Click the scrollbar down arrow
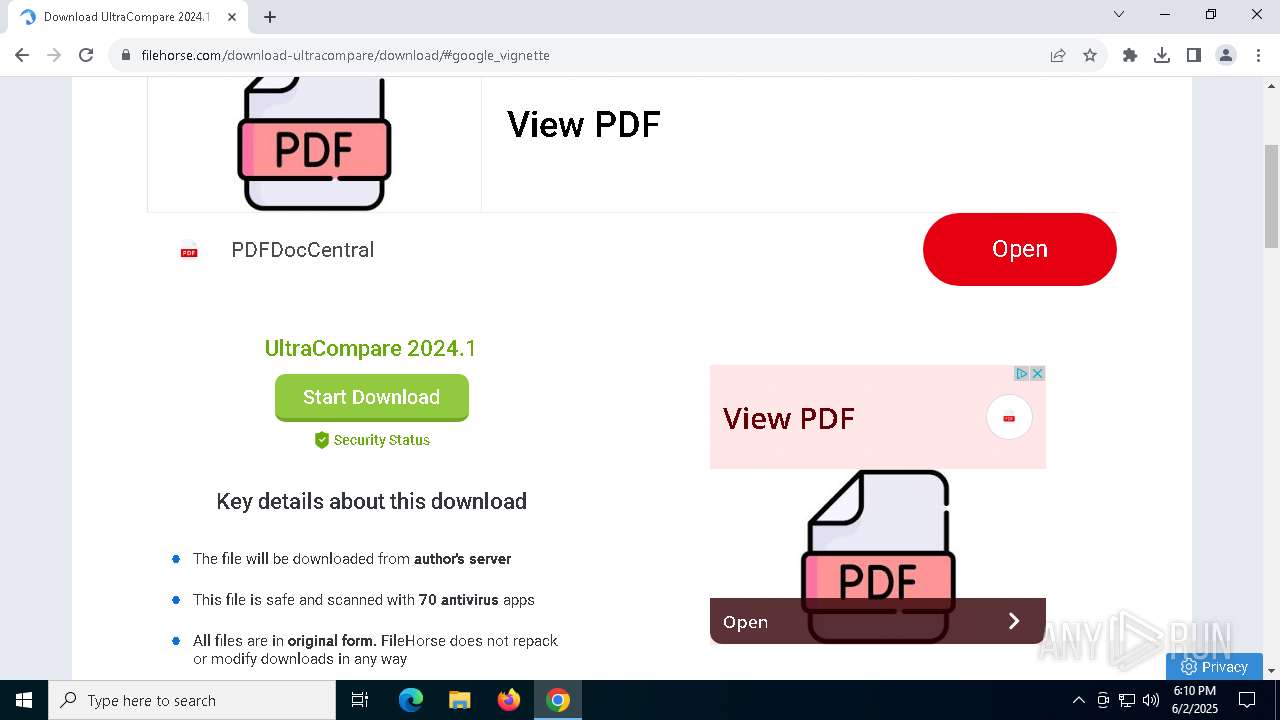Viewport: 1280px width, 720px height. click(1272, 671)
